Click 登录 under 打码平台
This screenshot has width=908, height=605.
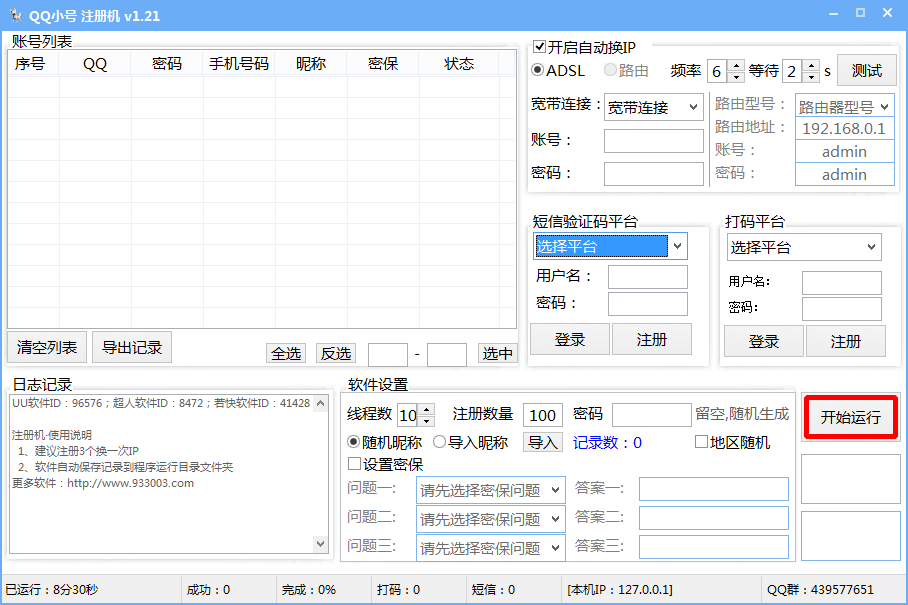tap(764, 341)
